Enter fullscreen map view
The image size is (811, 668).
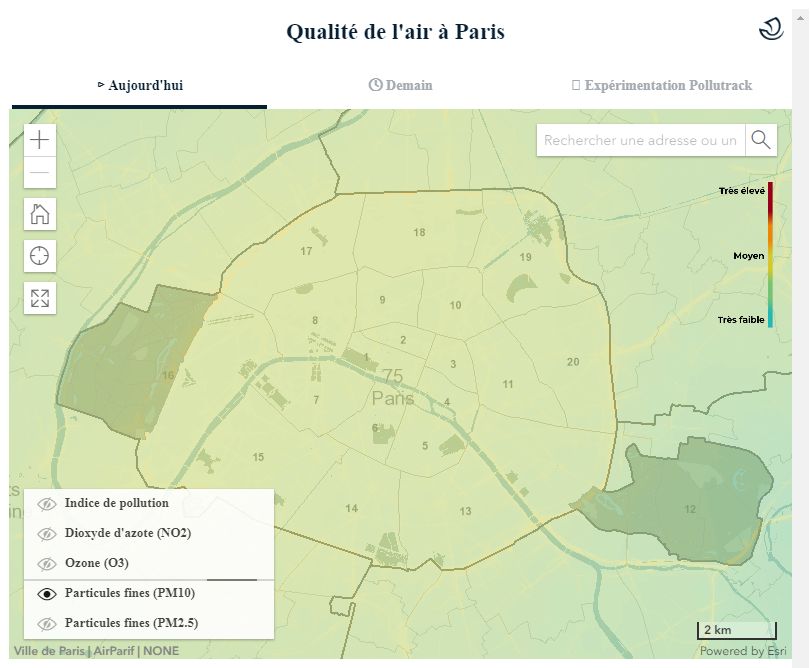coord(39,297)
